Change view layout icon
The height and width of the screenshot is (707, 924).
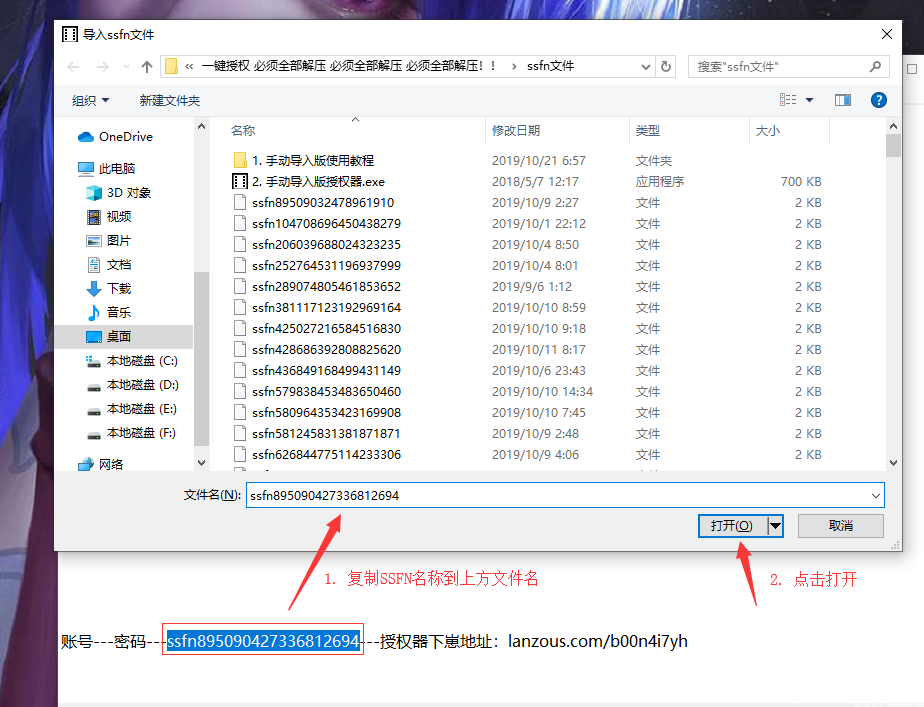788,100
